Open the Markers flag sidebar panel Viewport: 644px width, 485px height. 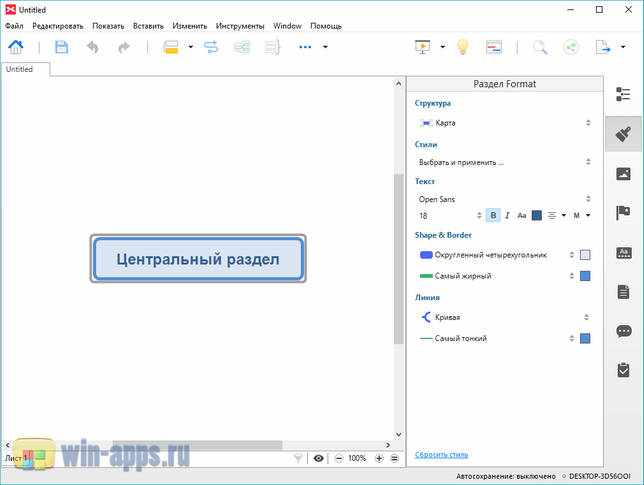[x=623, y=213]
